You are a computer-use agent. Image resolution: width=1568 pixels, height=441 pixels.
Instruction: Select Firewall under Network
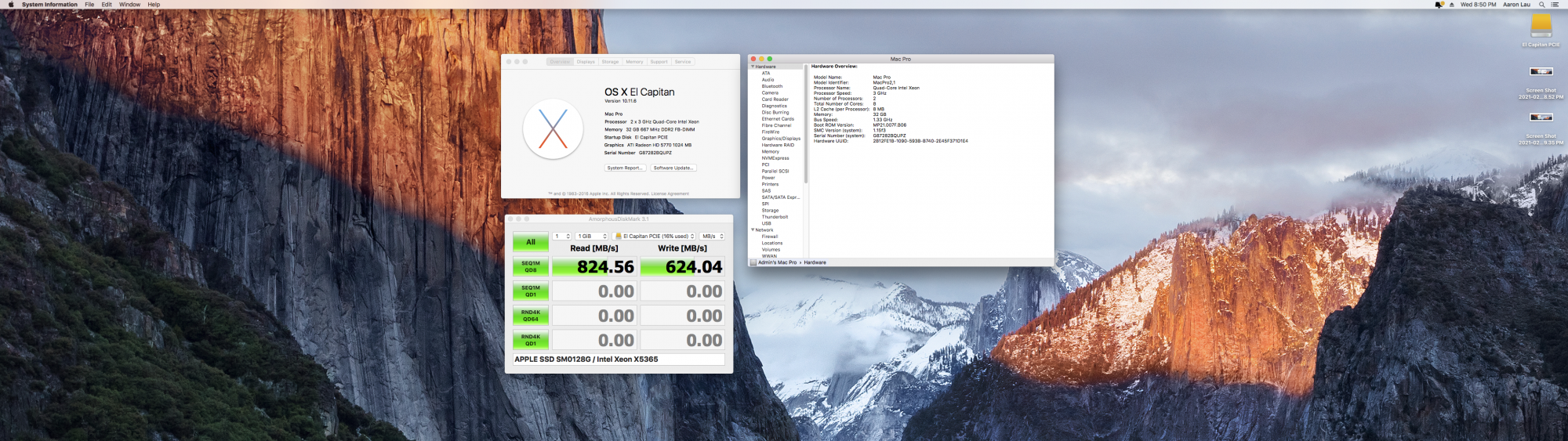click(x=770, y=237)
